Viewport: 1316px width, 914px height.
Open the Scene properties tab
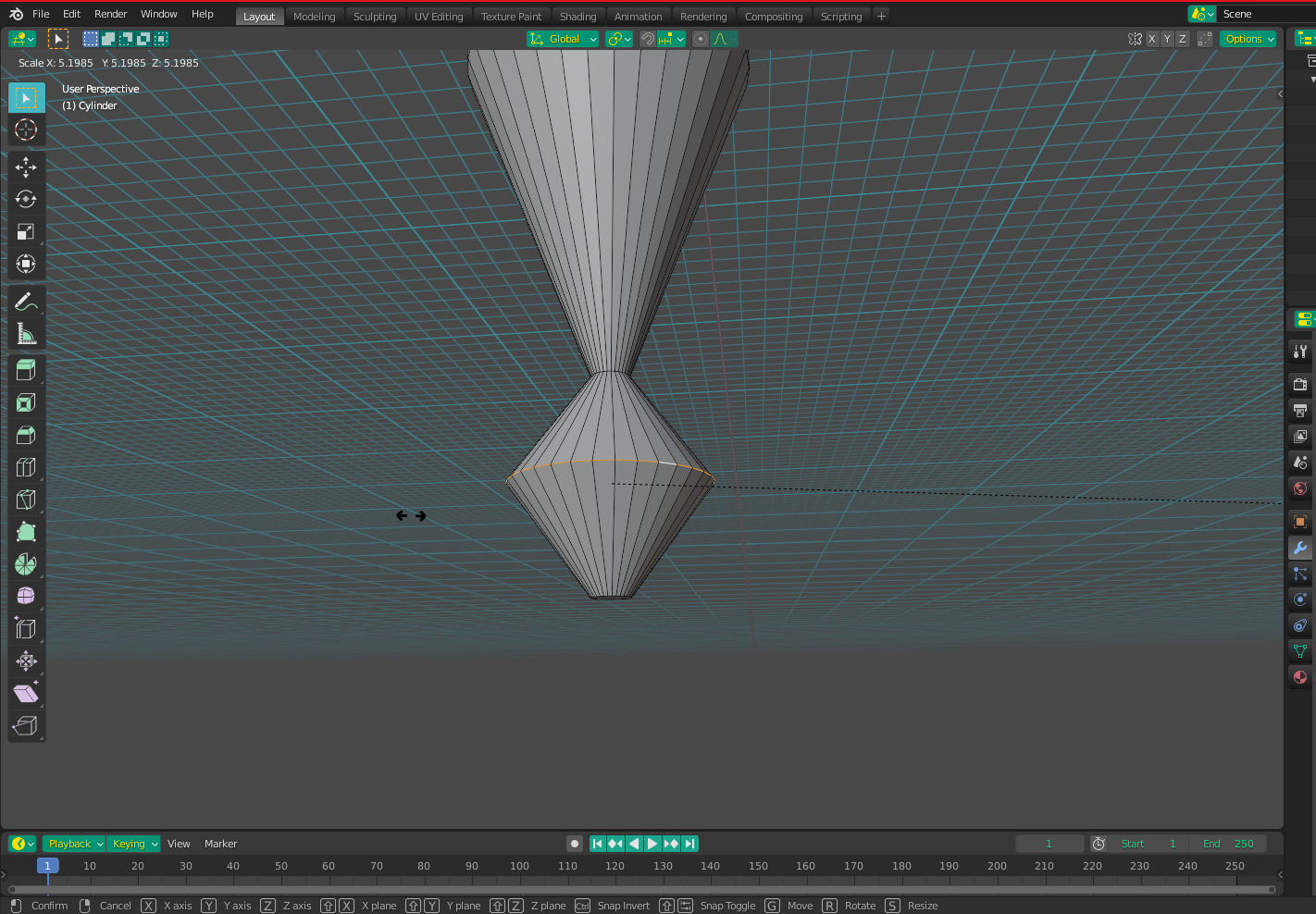(1300, 462)
